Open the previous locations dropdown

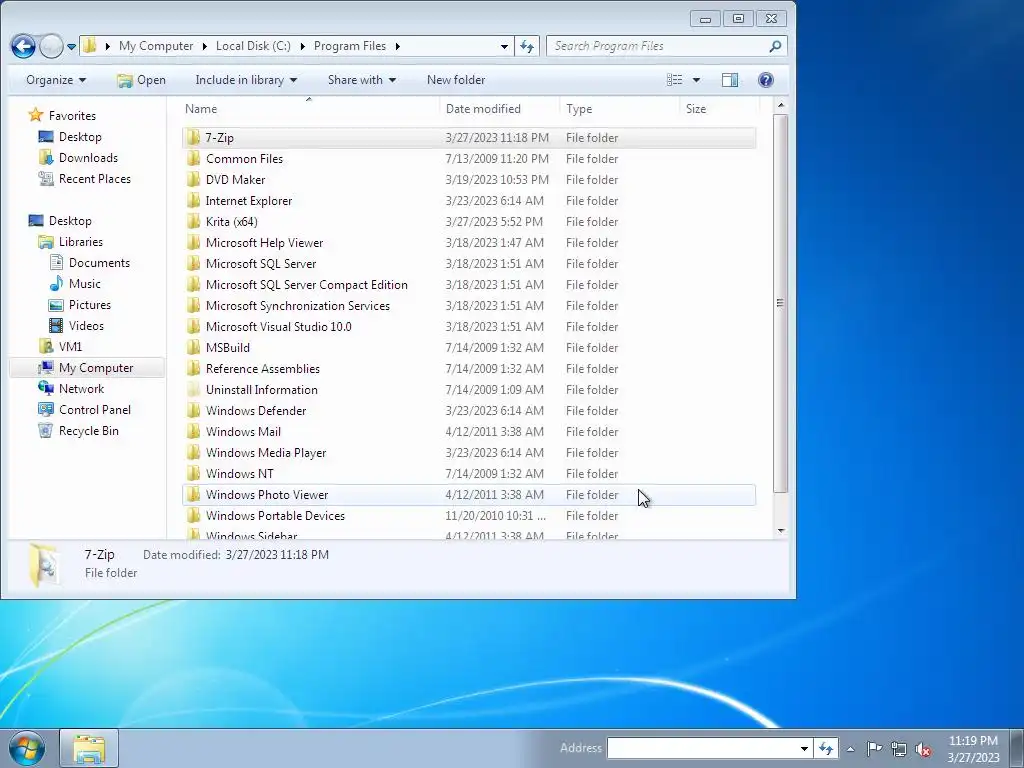[504, 46]
